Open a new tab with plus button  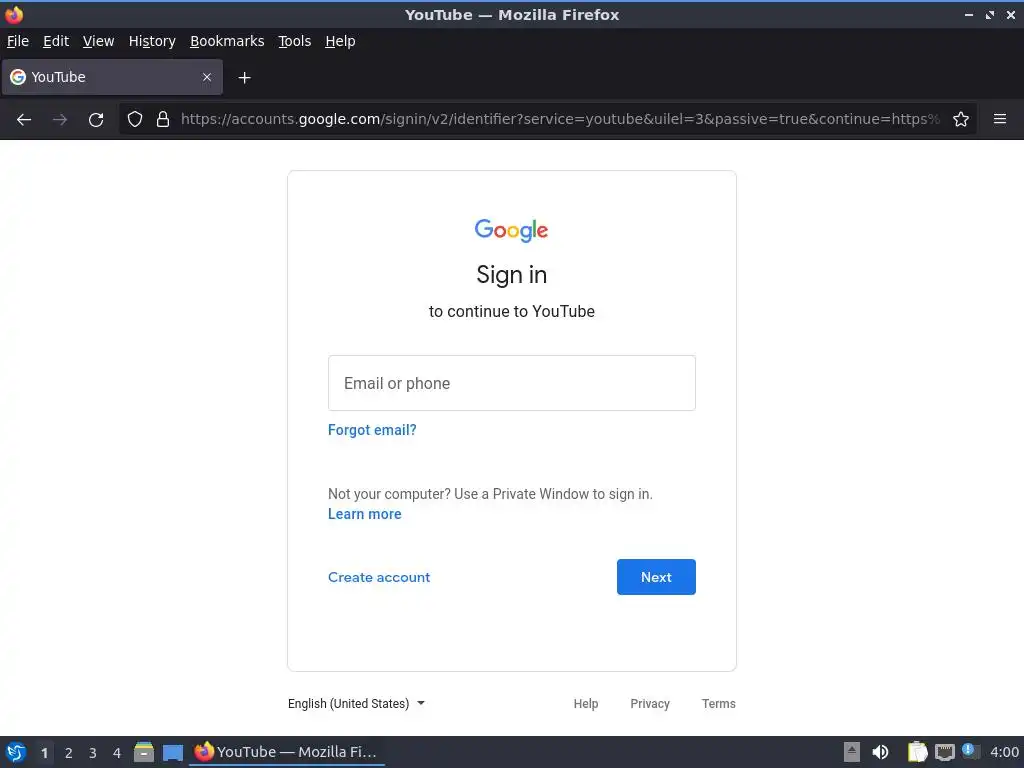tap(244, 78)
